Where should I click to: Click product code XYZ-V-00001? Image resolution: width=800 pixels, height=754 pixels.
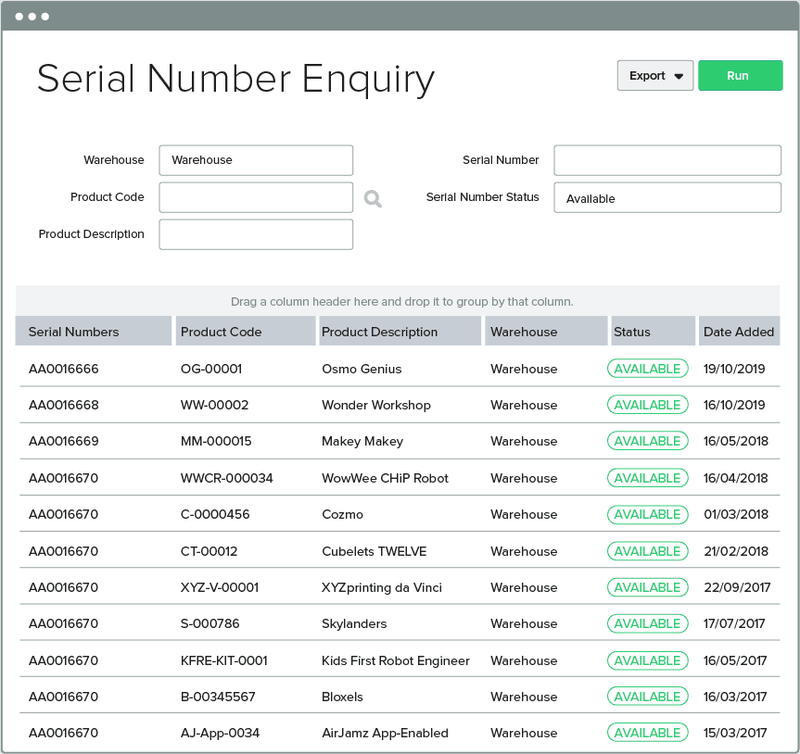click(219, 588)
